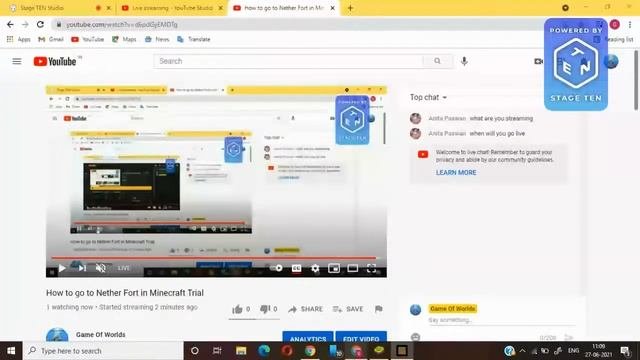Open the YouTube guide hamburger menu

tap(17, 61)
